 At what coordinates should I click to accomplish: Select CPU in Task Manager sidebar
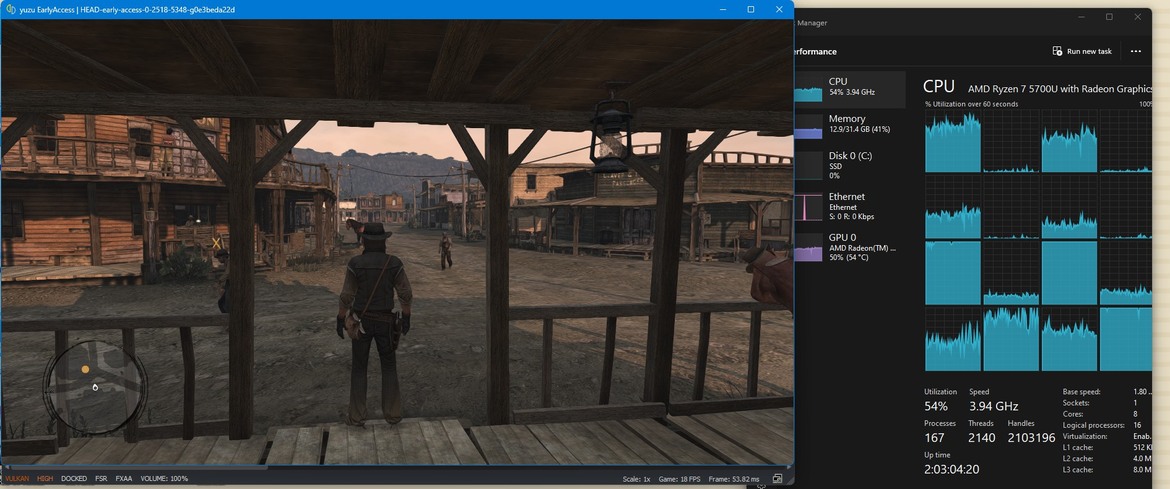(x=850, y=90)
